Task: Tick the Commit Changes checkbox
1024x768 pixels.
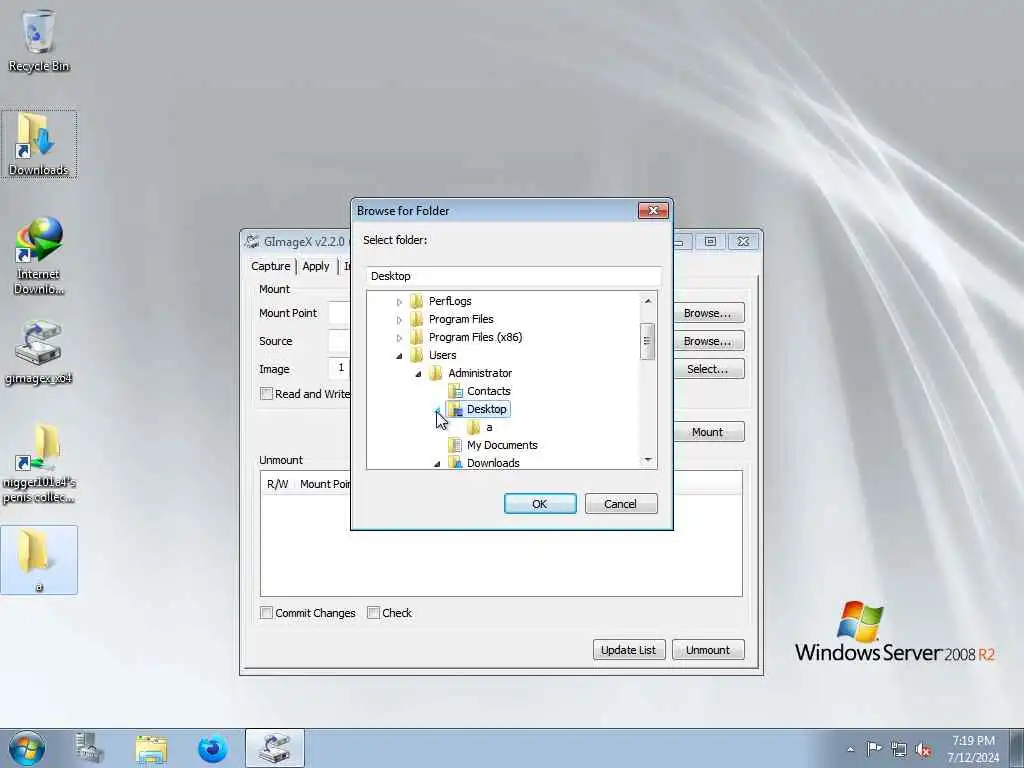Action: pyautogui.click(x=266, y=613)
